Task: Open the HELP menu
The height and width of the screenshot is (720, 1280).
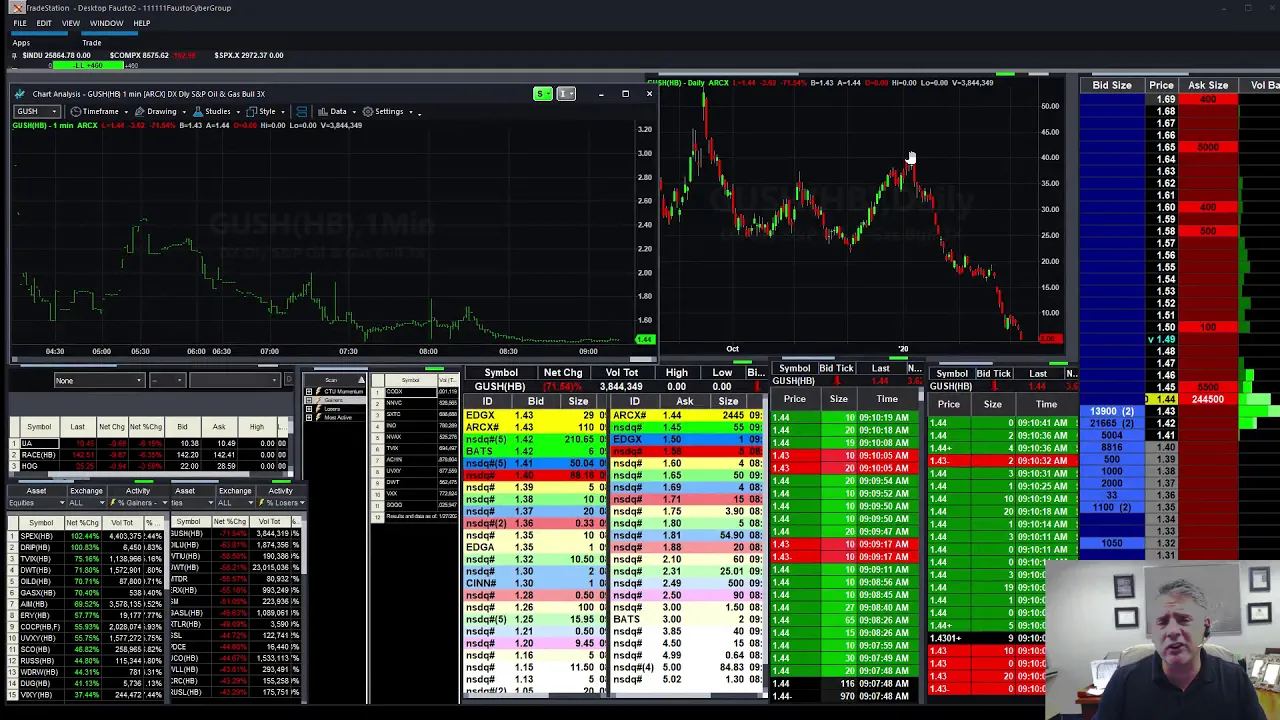Action: tap(141, 23)
